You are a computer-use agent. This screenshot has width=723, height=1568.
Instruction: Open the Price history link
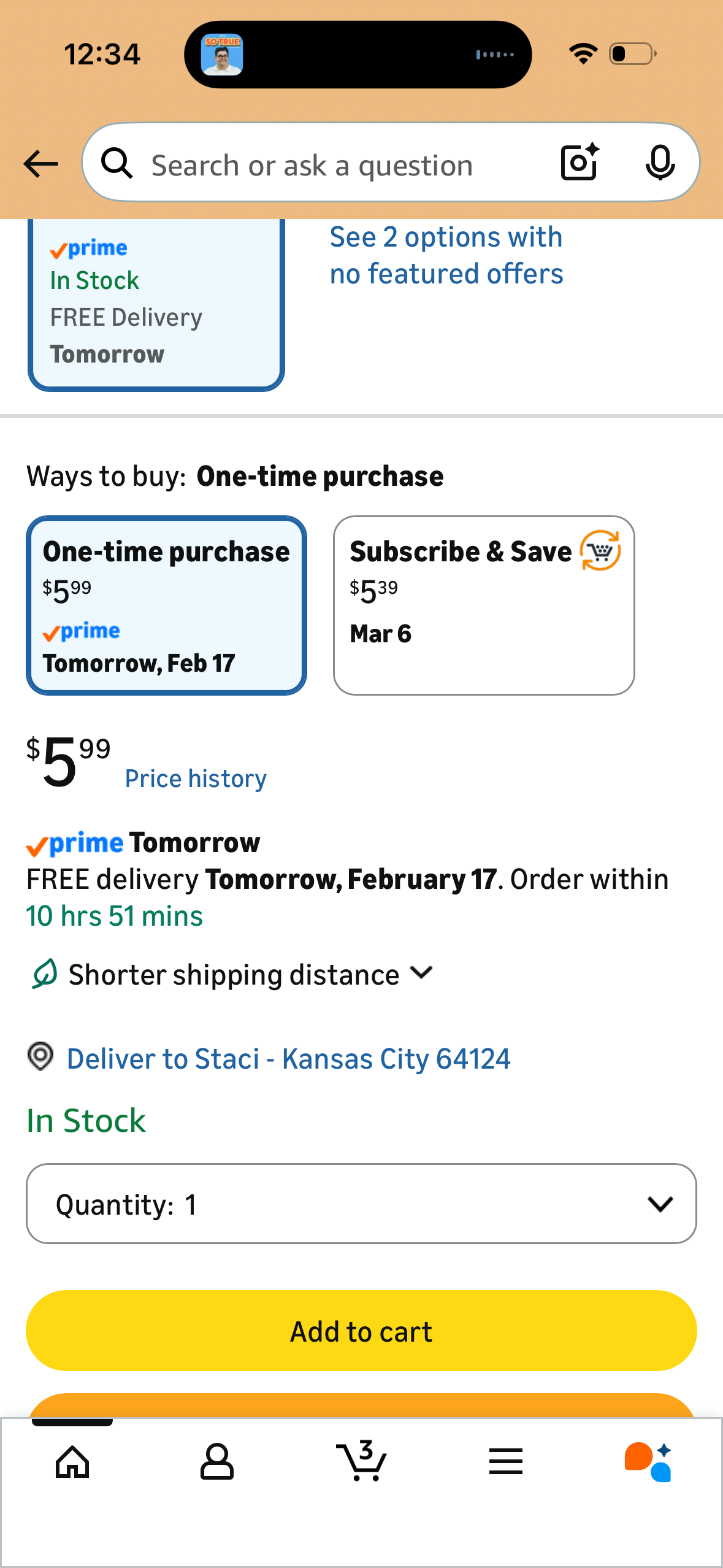tap(196, 778)
